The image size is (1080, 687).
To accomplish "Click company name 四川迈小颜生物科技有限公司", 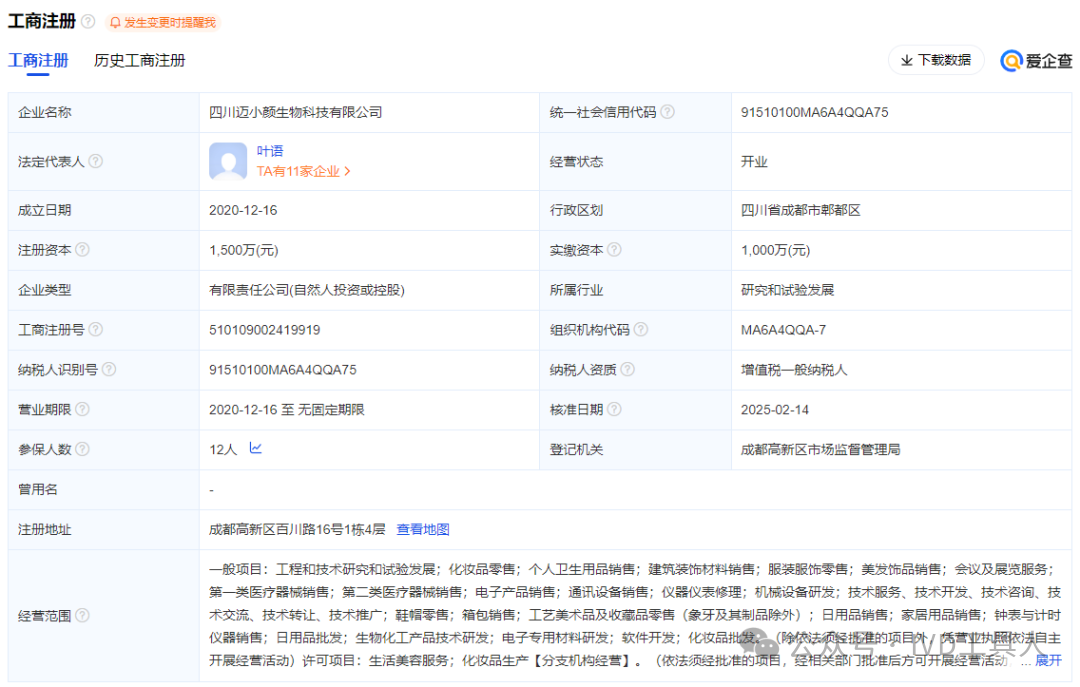I will [x=295, y=112].
